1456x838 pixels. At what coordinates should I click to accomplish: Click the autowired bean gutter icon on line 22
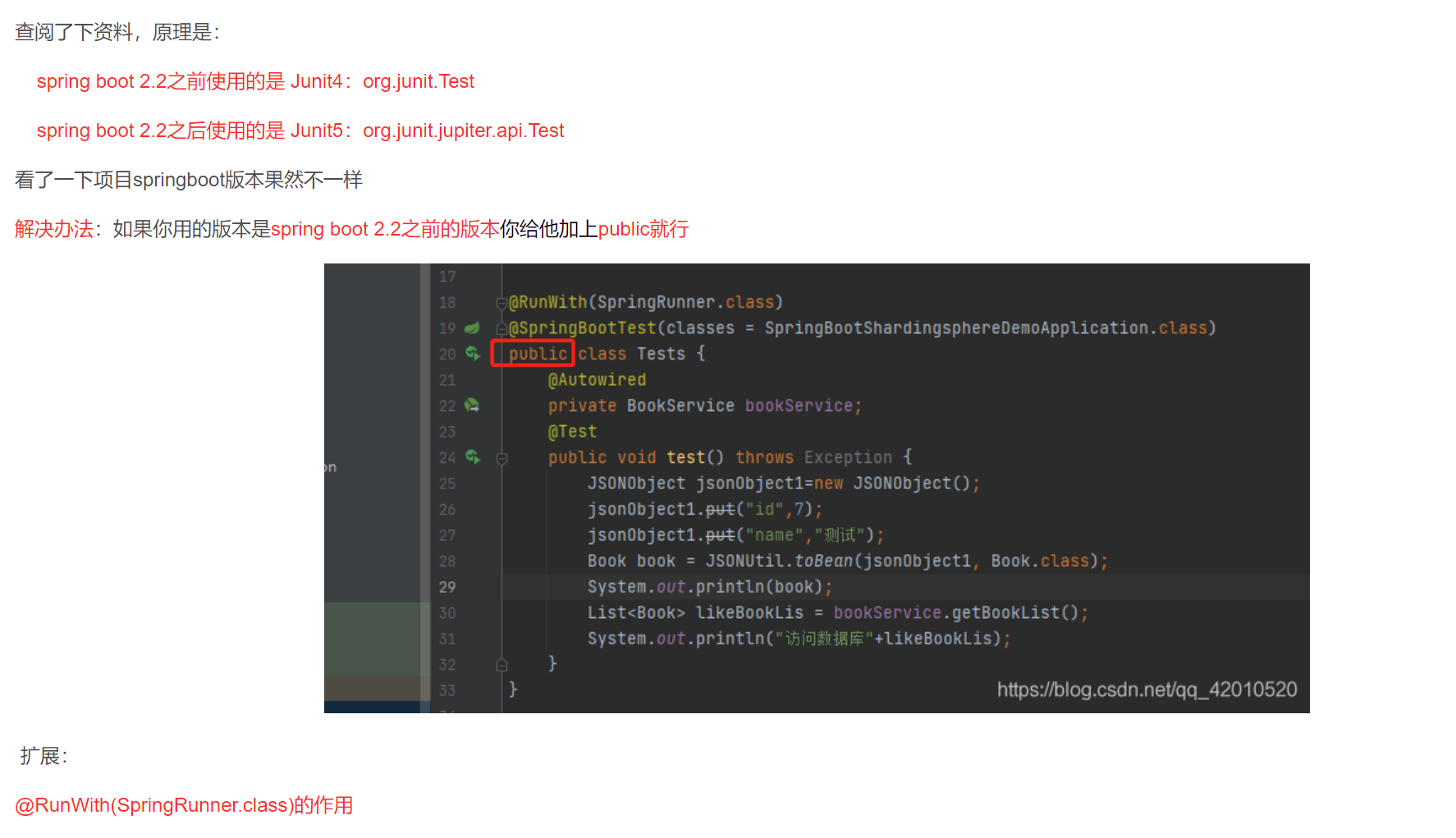472,405
